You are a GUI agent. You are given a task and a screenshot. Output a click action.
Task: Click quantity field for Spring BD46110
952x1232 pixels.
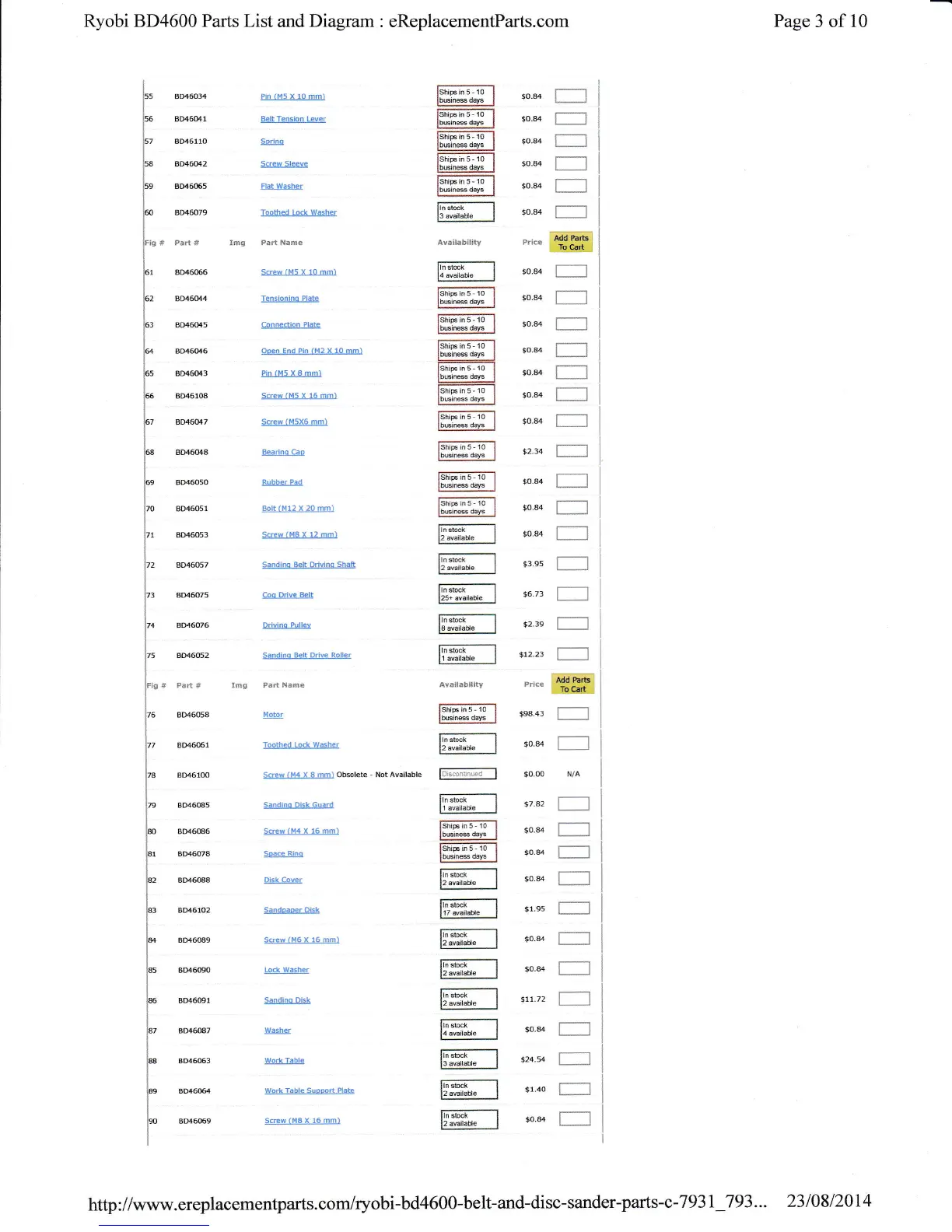click(571, 141)
